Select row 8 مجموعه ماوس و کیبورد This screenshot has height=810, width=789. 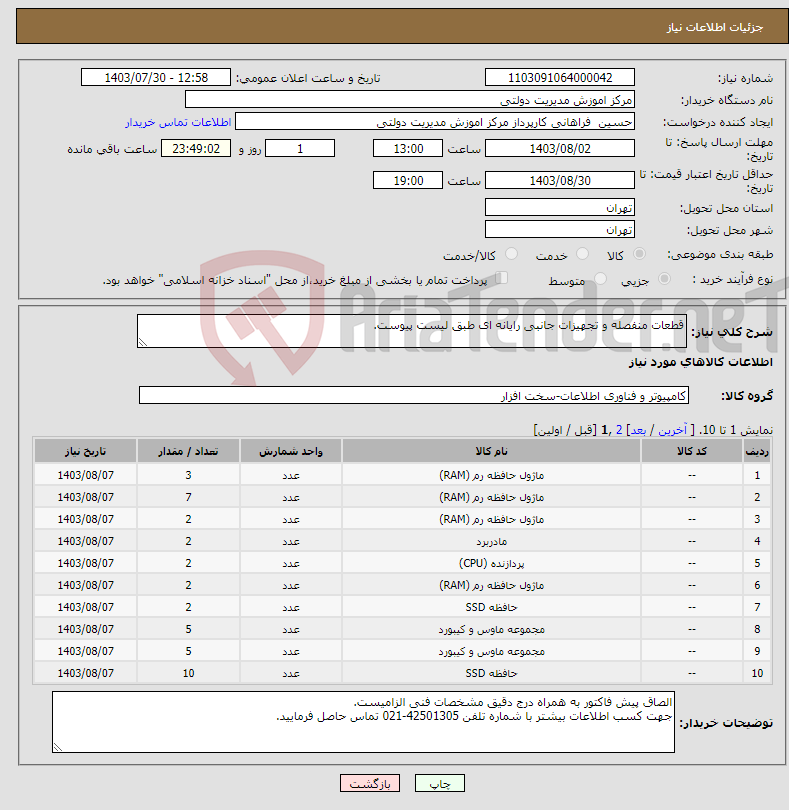[491, 629]
